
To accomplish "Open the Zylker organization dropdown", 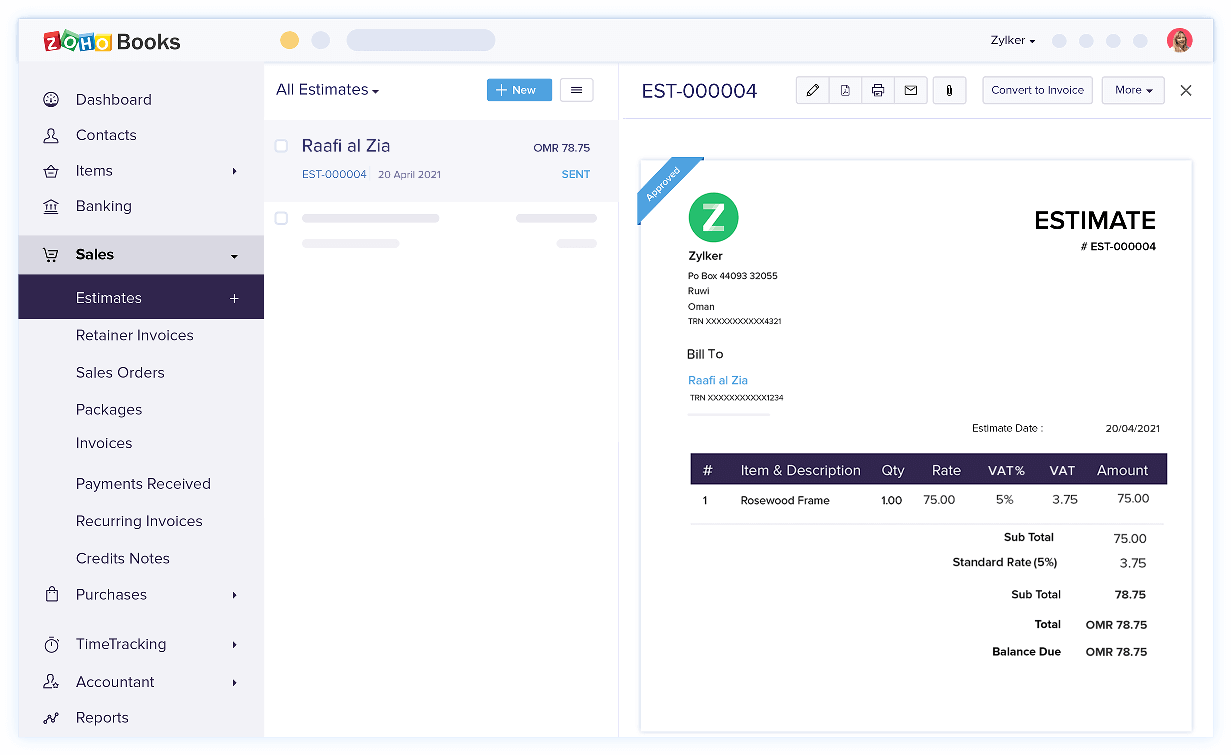I will [x=1013, y=41].
